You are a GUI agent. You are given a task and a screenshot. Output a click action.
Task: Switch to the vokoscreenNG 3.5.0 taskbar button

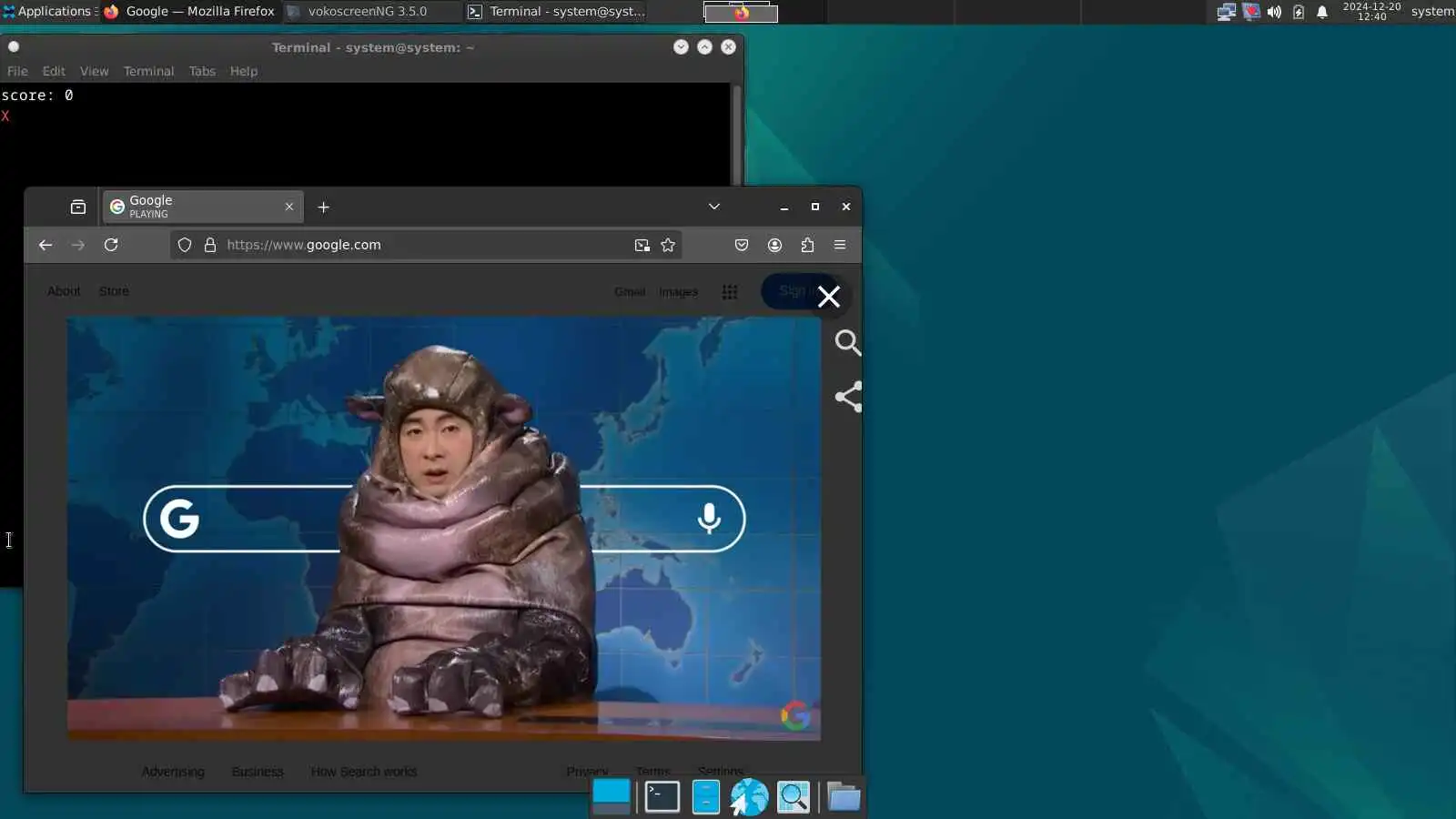coord(370,12)
